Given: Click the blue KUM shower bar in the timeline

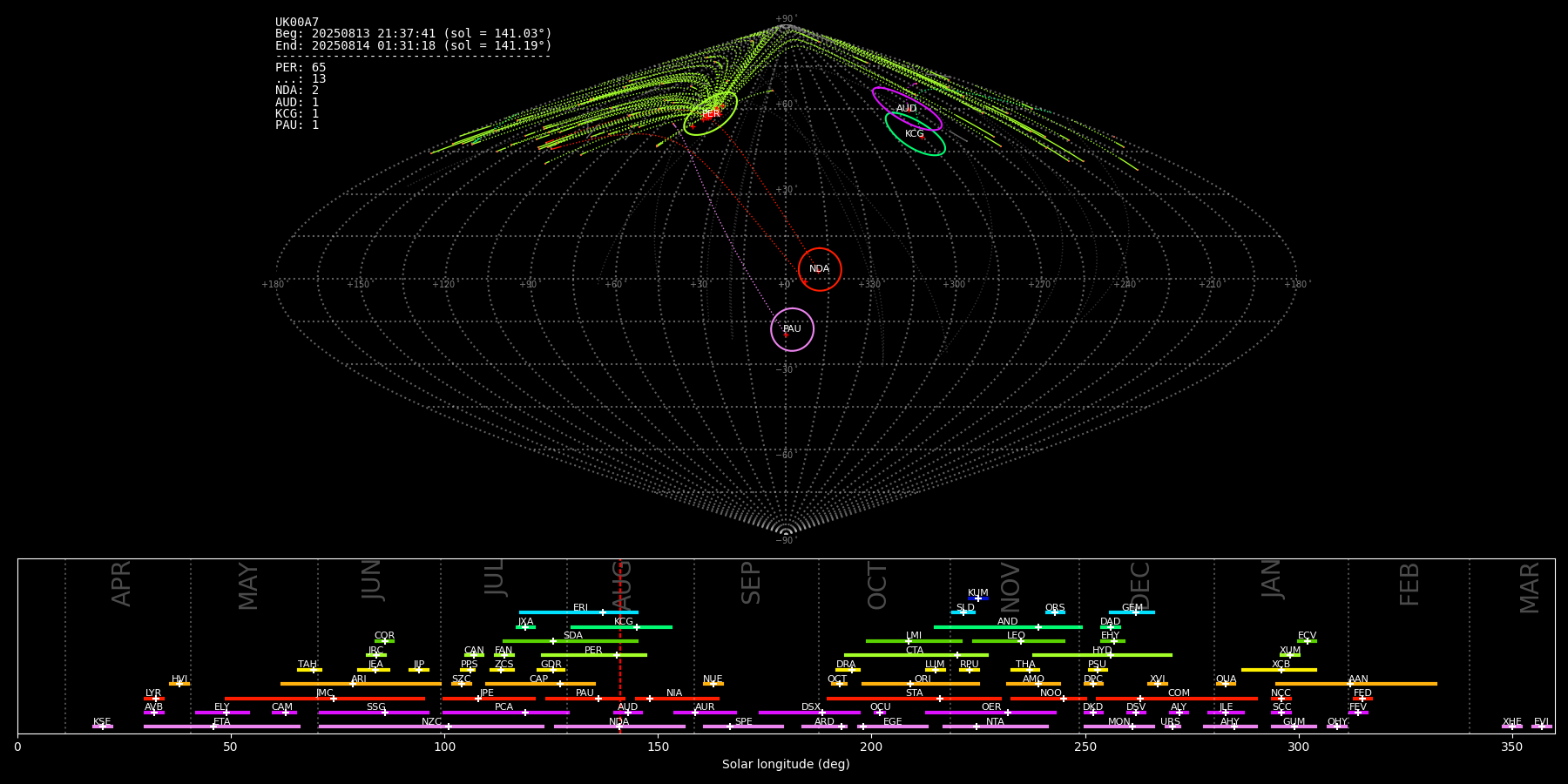Looking at the screenshot, I should tap(978, 598).
